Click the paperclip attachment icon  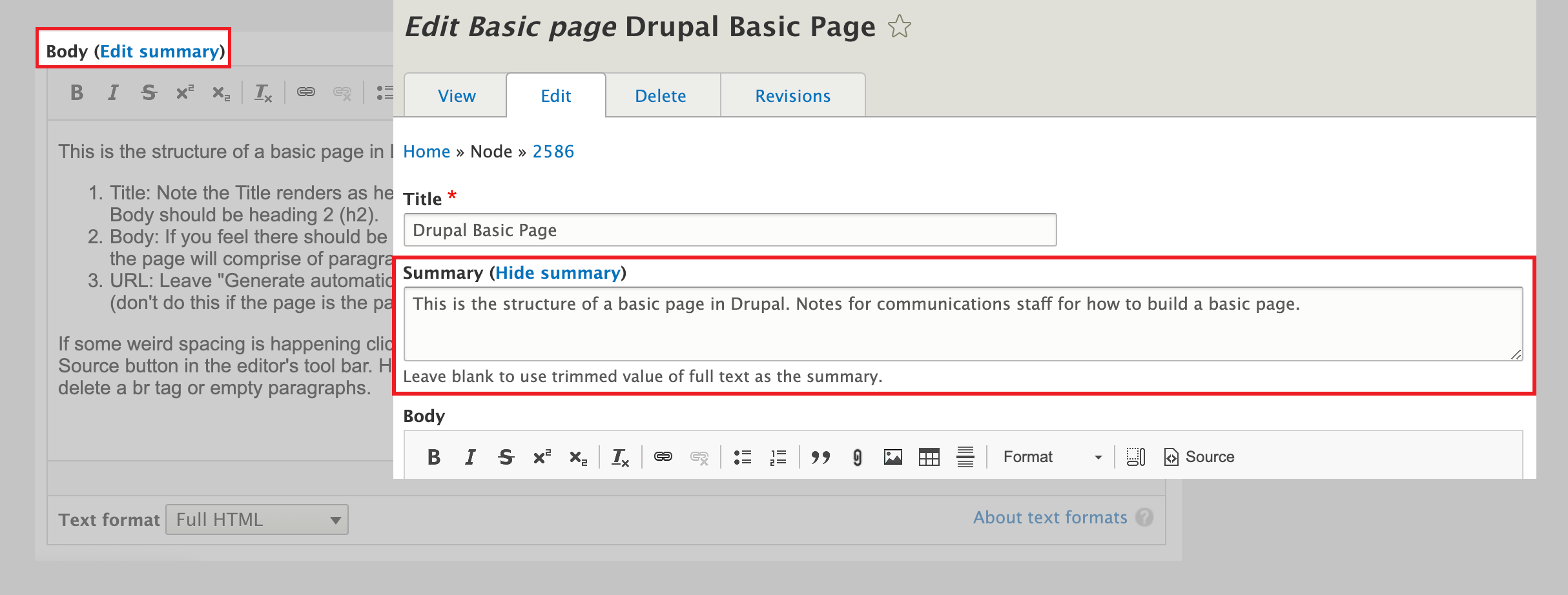(857, 457)
